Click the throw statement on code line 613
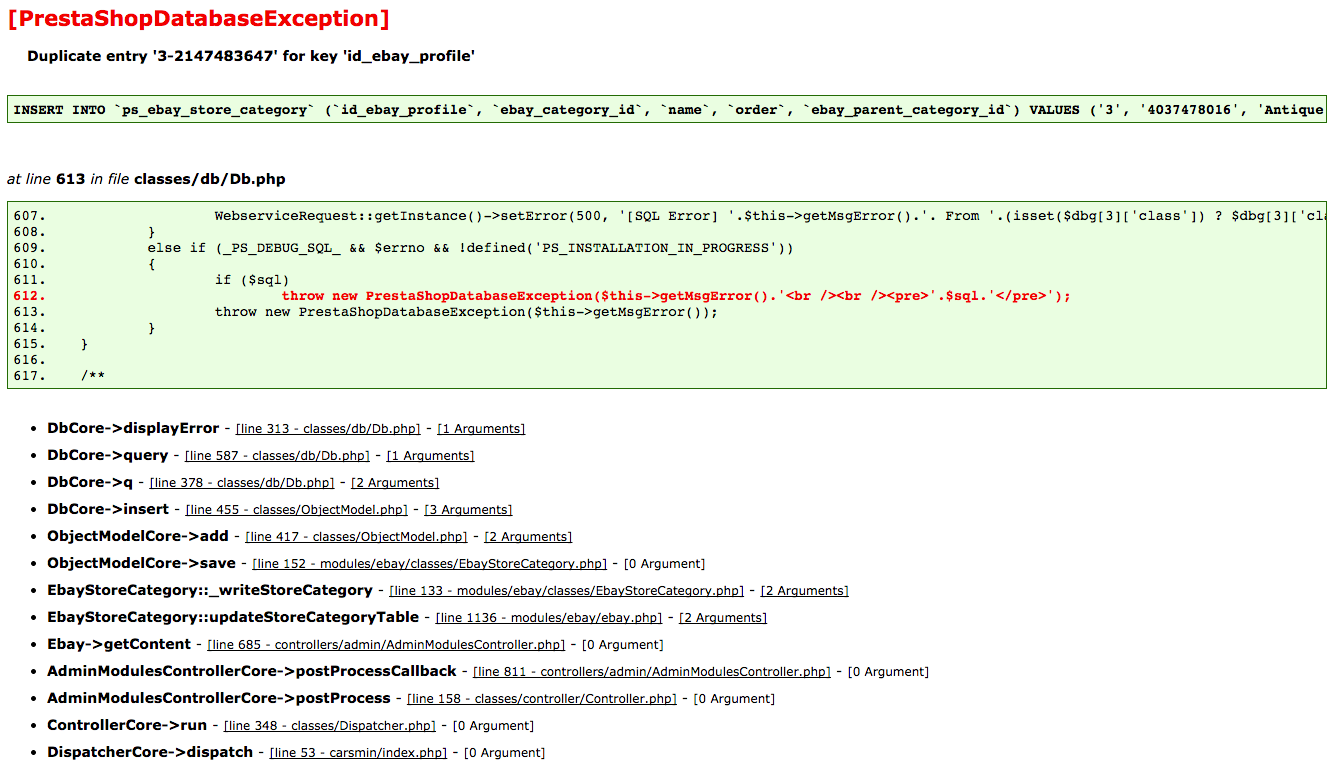The width and height of the screenshot is (1331, 778). [x=467, y=312]
